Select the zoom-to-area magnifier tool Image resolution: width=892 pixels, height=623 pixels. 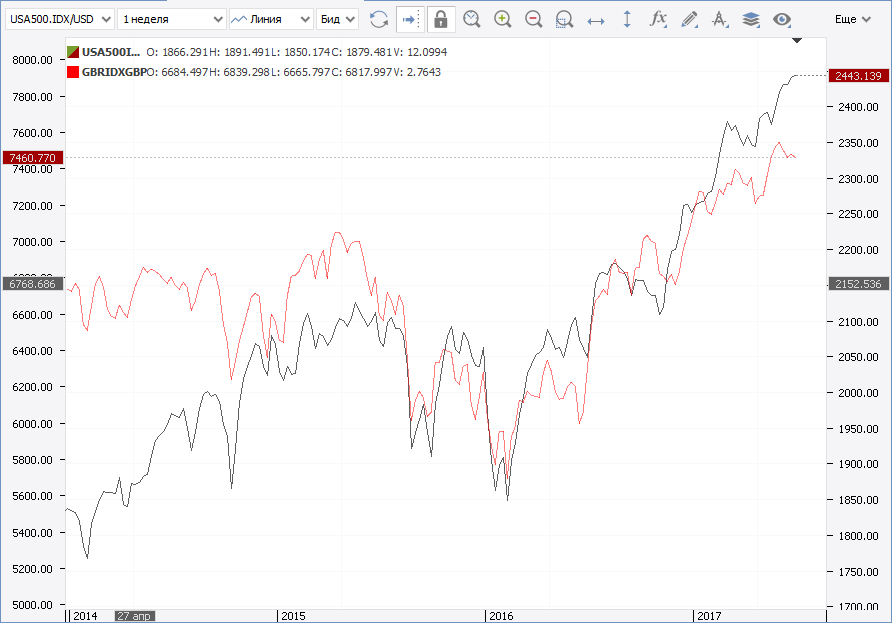(x=565, y=19)
